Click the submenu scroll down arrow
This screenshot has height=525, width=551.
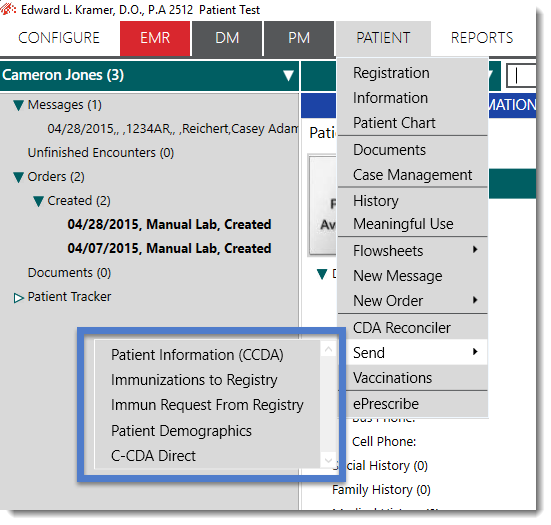[x=329, y=460]
